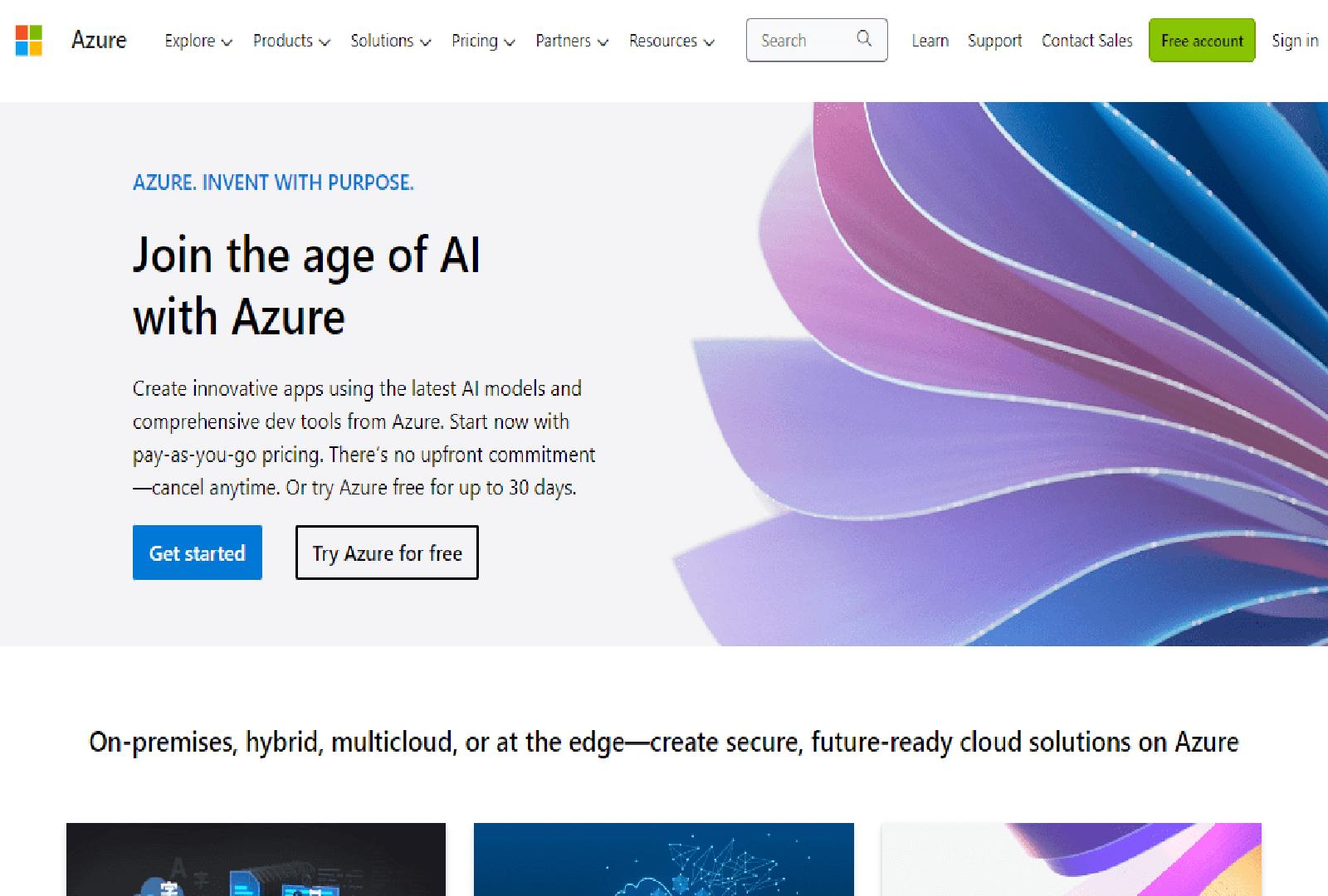Select the Sign in link

pos(1293,40)
